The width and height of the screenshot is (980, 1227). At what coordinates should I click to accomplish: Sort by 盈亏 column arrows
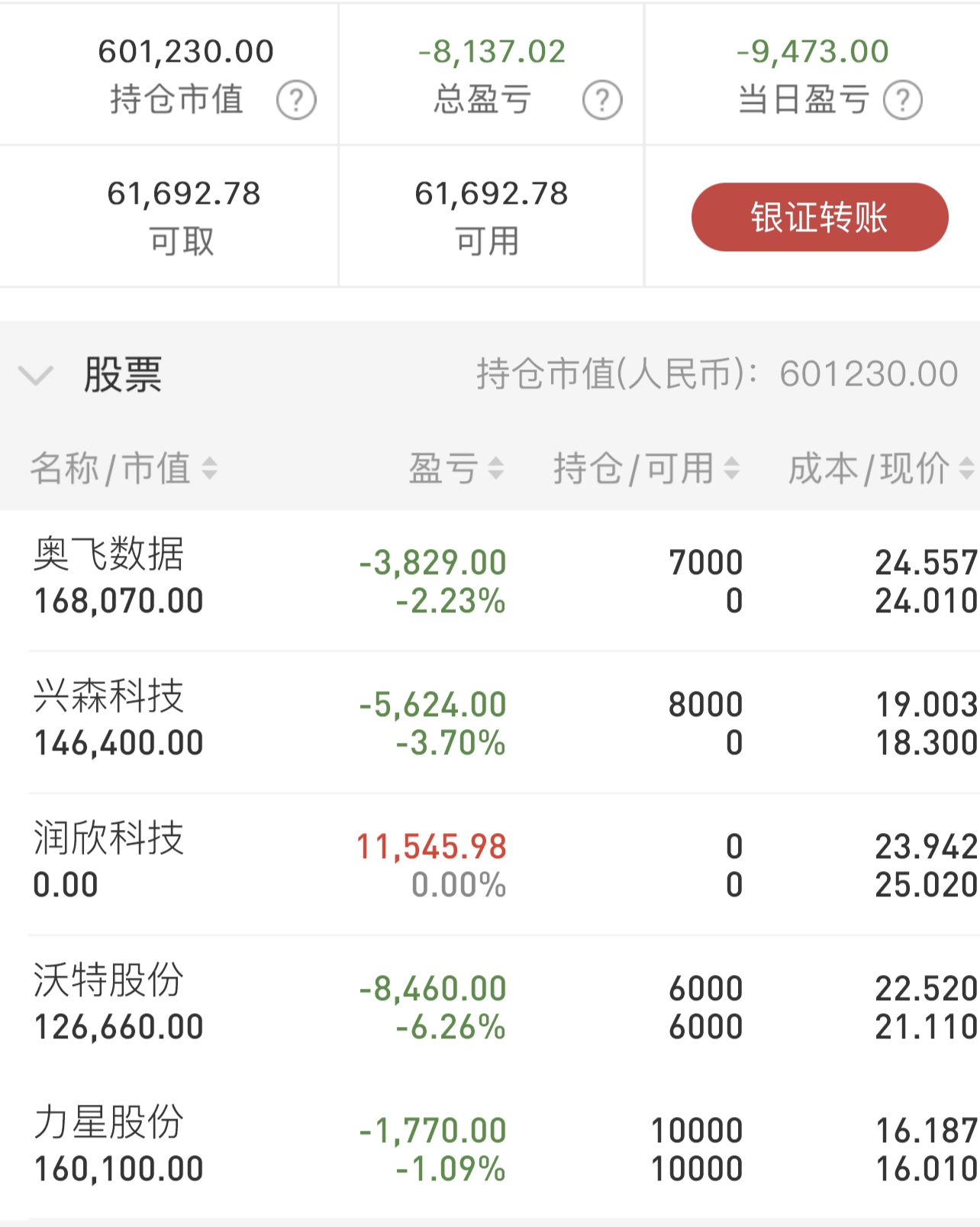(x=495, y=468)
